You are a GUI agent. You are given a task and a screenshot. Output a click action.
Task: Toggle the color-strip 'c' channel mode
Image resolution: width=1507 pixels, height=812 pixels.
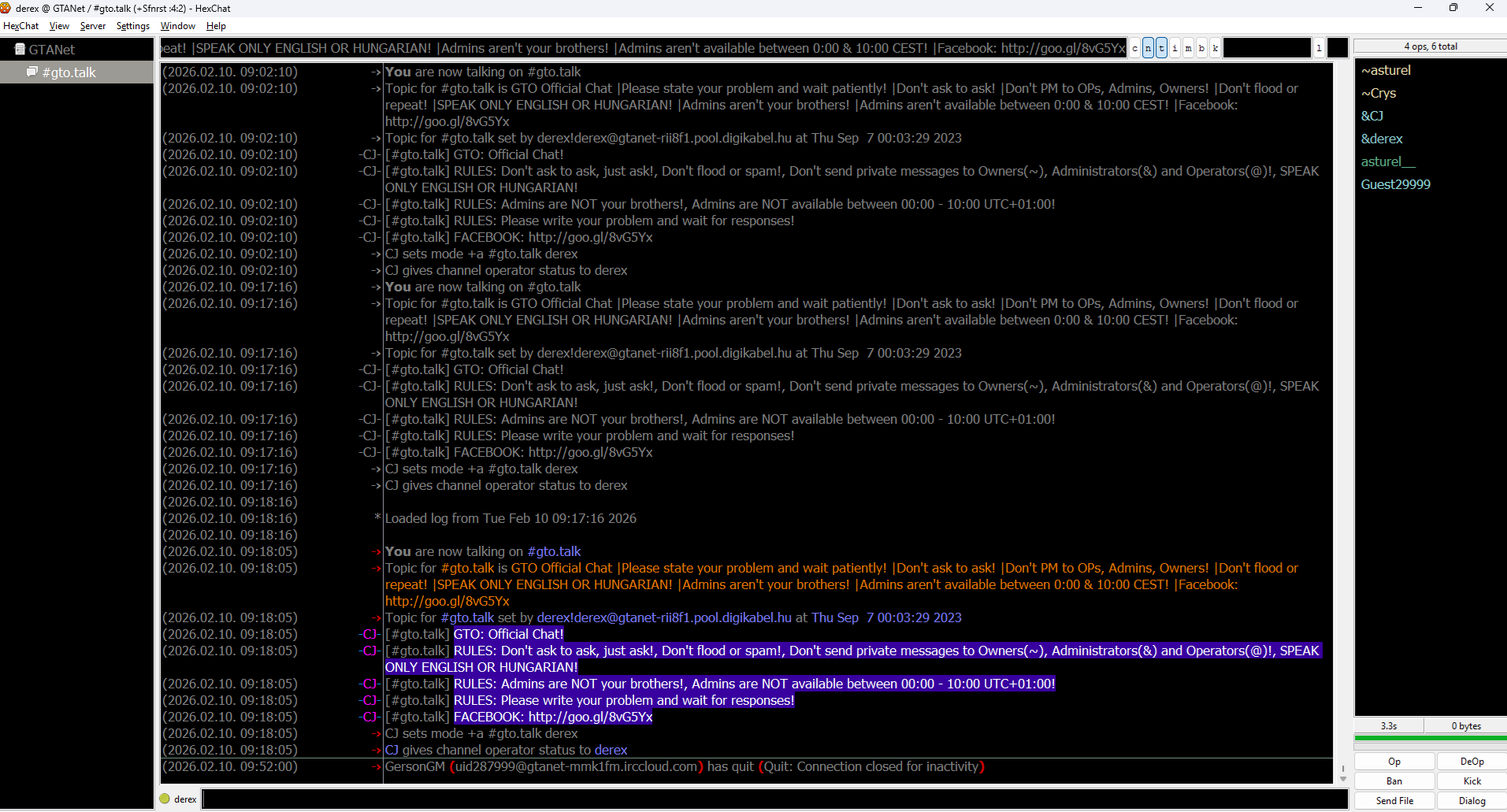point(1135,48)
